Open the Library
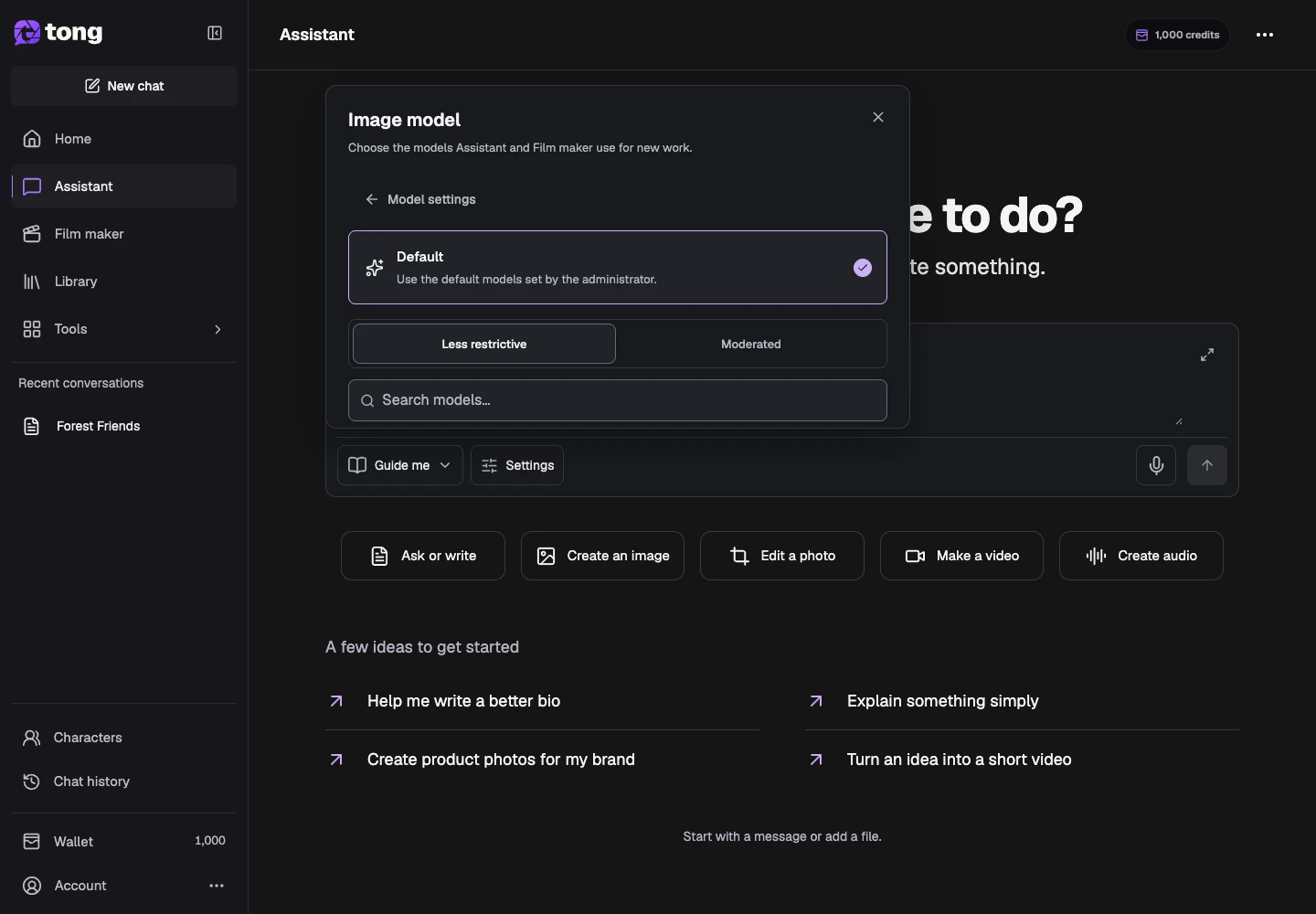The width and height of the screenshot is (1316, 914). pos(124,282)
